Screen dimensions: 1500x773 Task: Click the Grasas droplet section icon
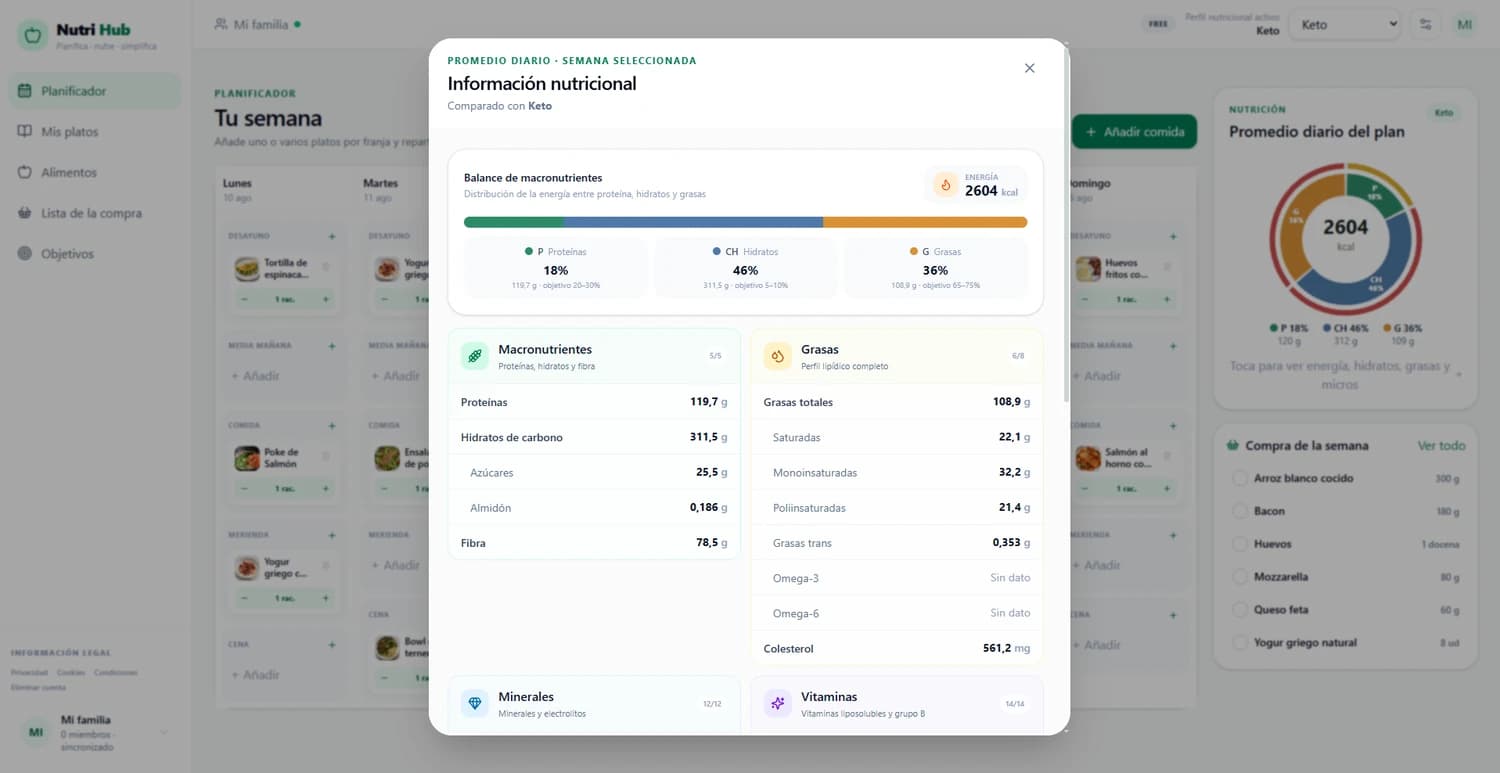tap(778, 356)
